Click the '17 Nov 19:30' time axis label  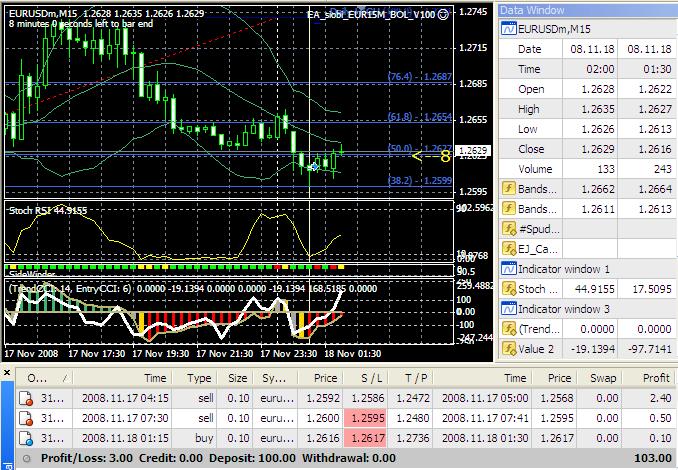(x=160, y=354)
